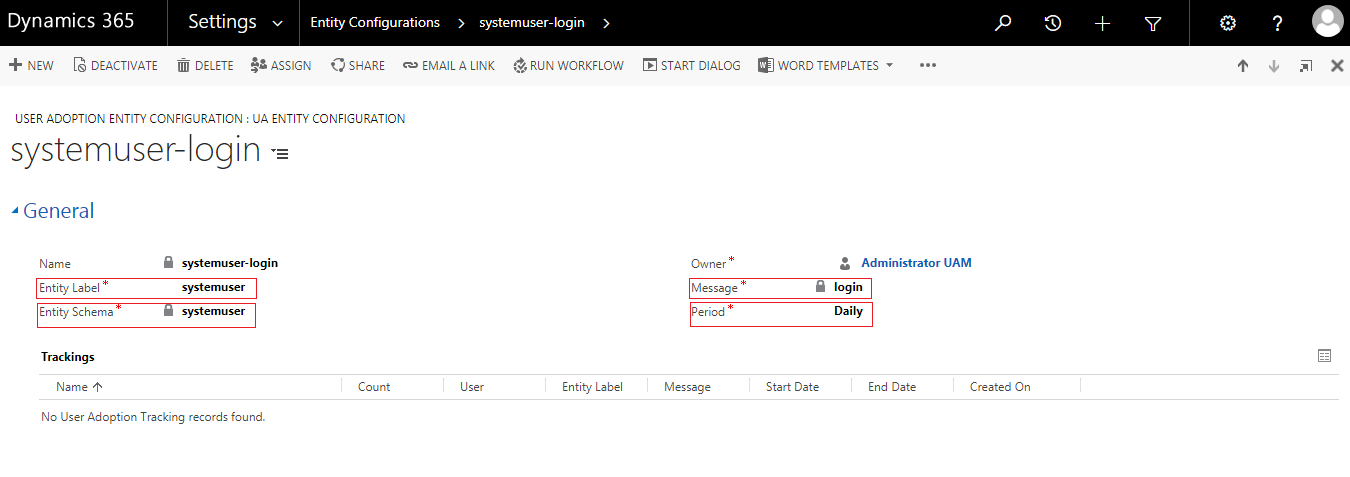This screenshot has width=1350, height=477.
Task: Go to previous record up arrow
Action: click(1243, 66)
